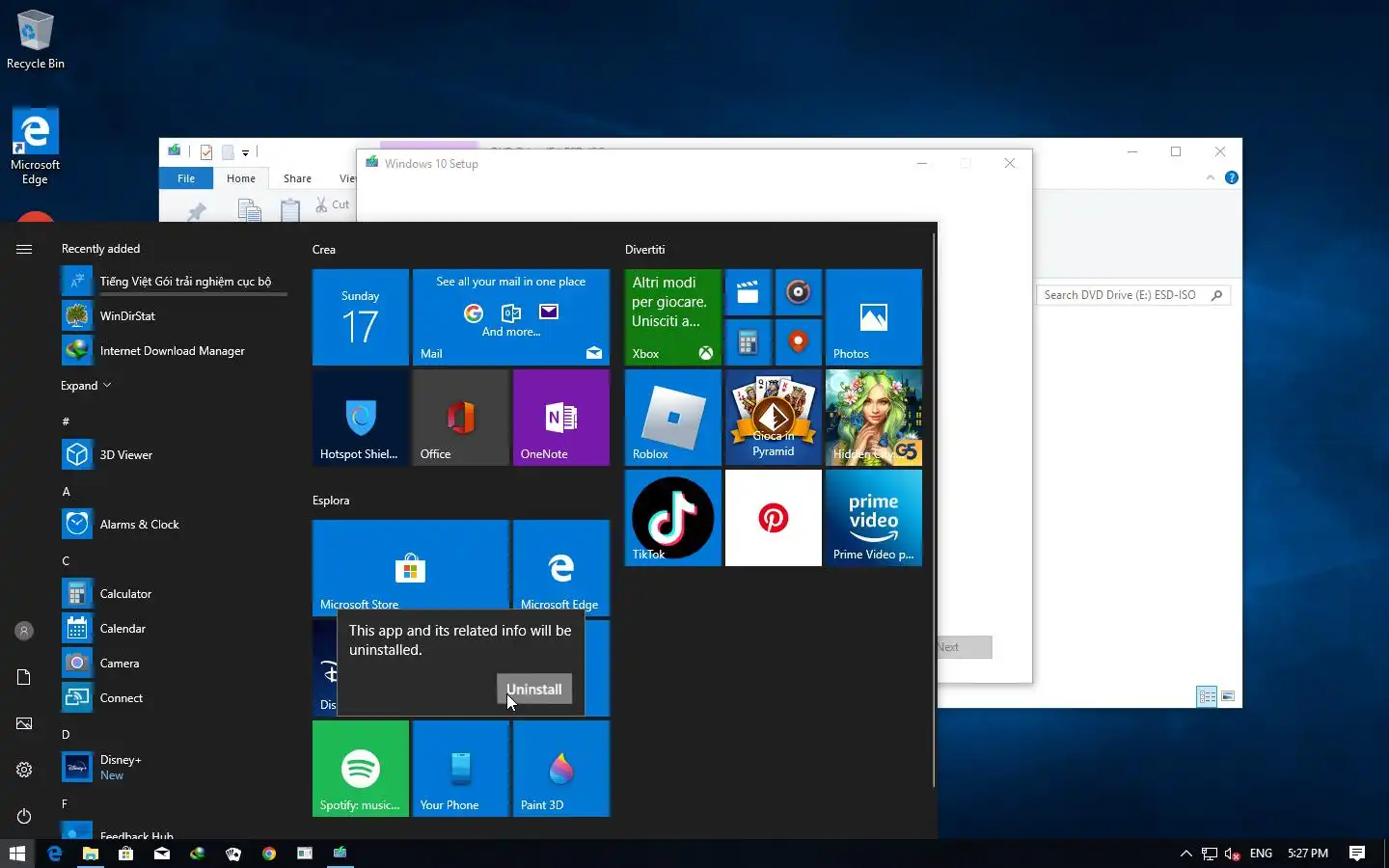Open Settings gear in Start sidebar
Viewport: 1389px width, 868px height.
[x=24, y=770]
